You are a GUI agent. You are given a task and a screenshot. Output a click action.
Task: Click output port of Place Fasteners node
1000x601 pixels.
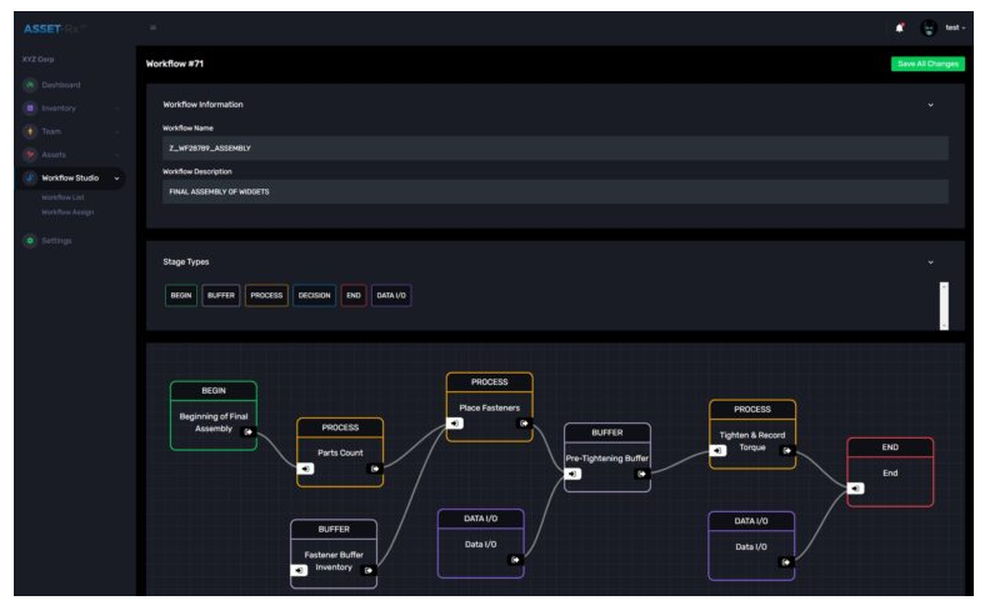pos(524,423)
